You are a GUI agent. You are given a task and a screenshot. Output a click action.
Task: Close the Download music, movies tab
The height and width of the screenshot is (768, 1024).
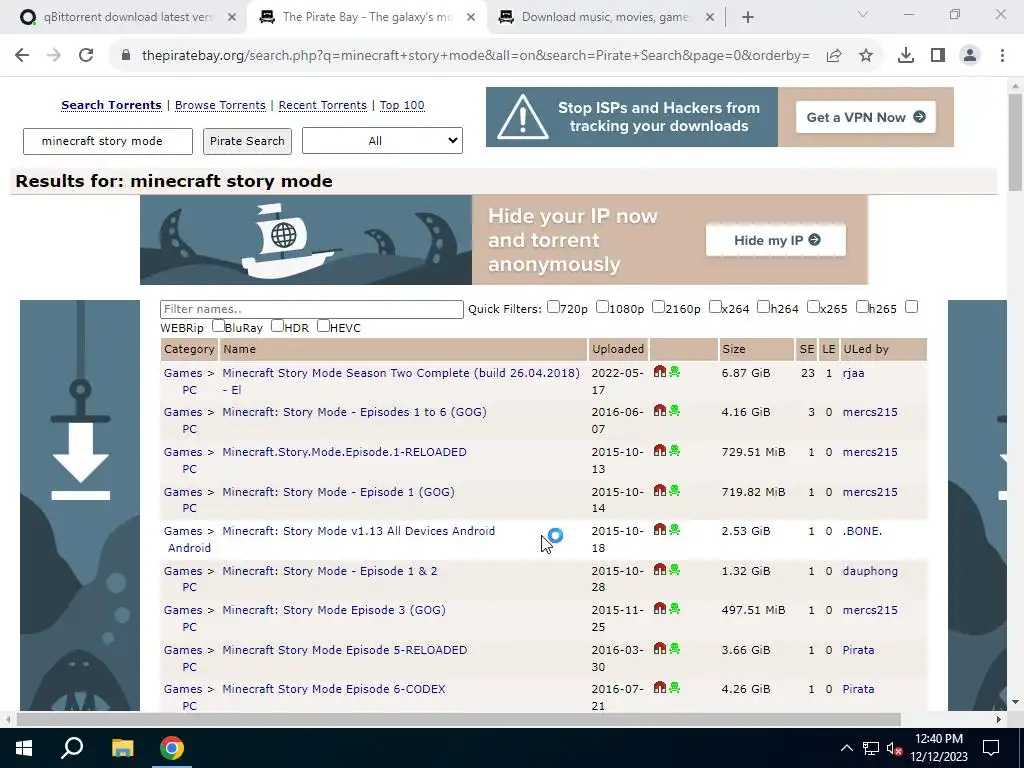[x=711, y=18]
